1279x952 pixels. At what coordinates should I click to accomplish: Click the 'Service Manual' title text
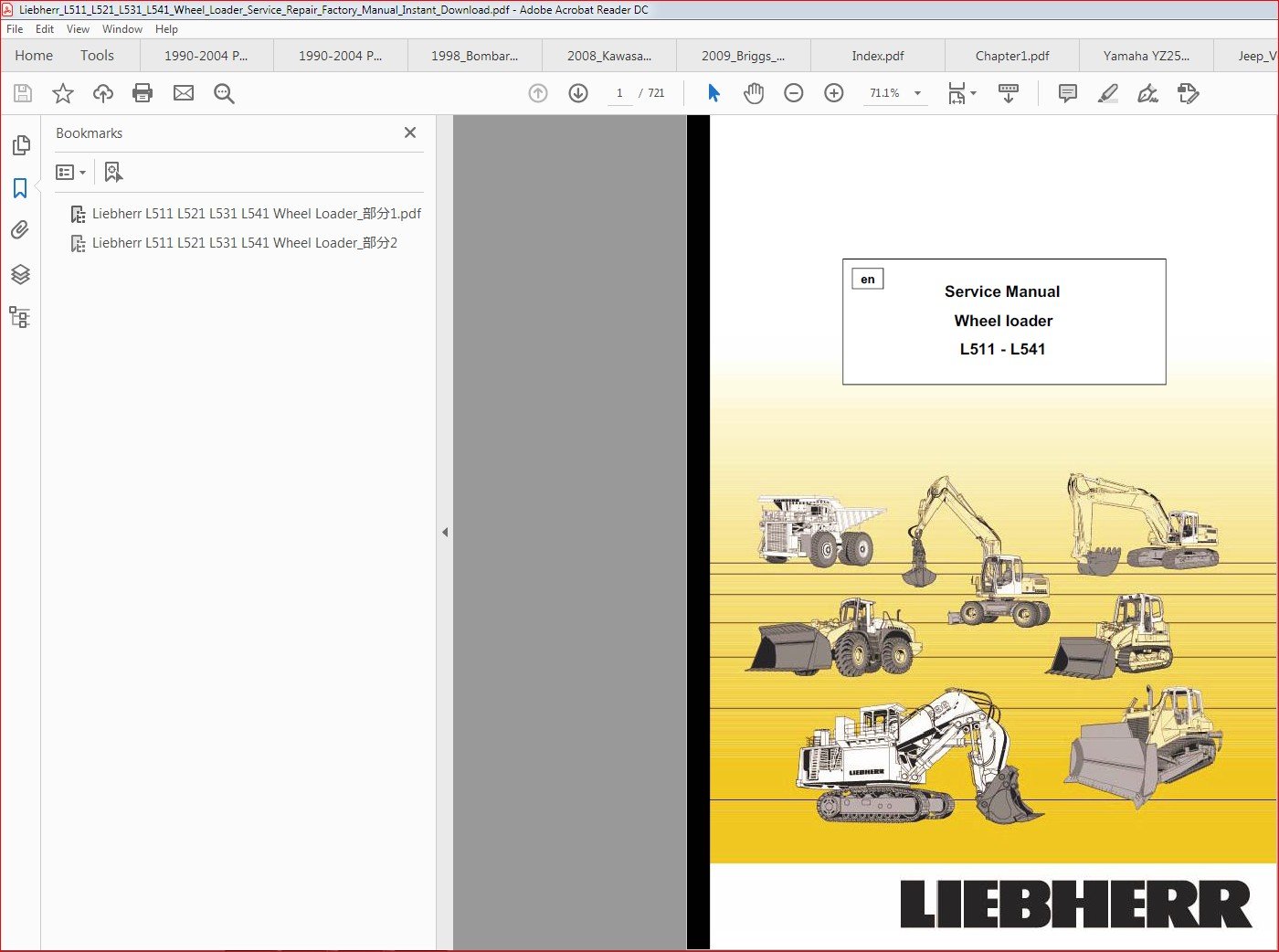pos(1002,291)
